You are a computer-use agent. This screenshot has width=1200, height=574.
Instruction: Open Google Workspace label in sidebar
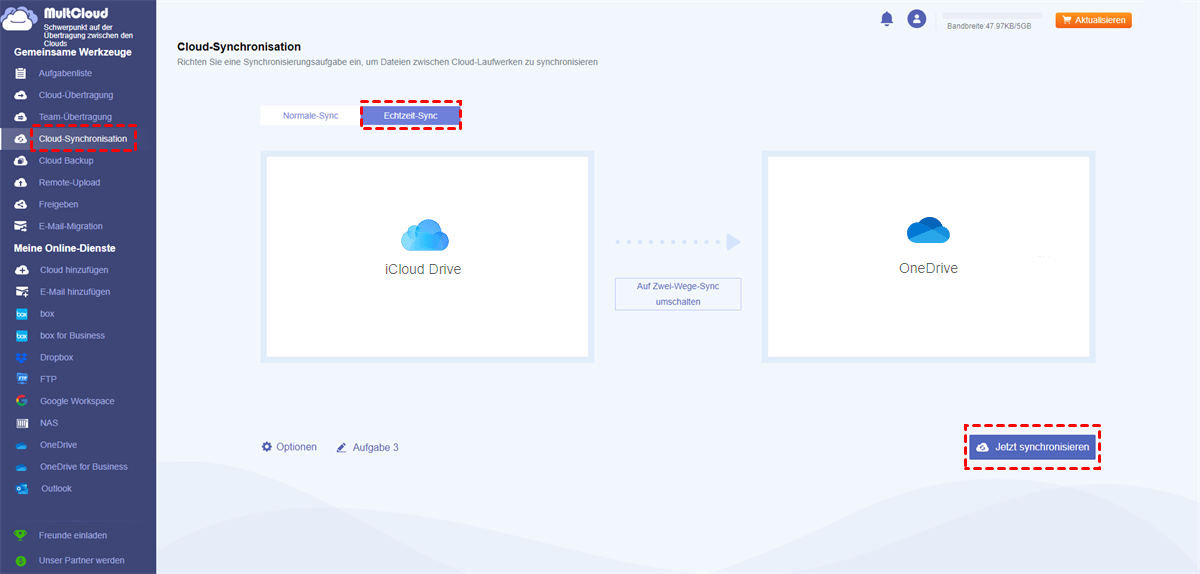77,401
